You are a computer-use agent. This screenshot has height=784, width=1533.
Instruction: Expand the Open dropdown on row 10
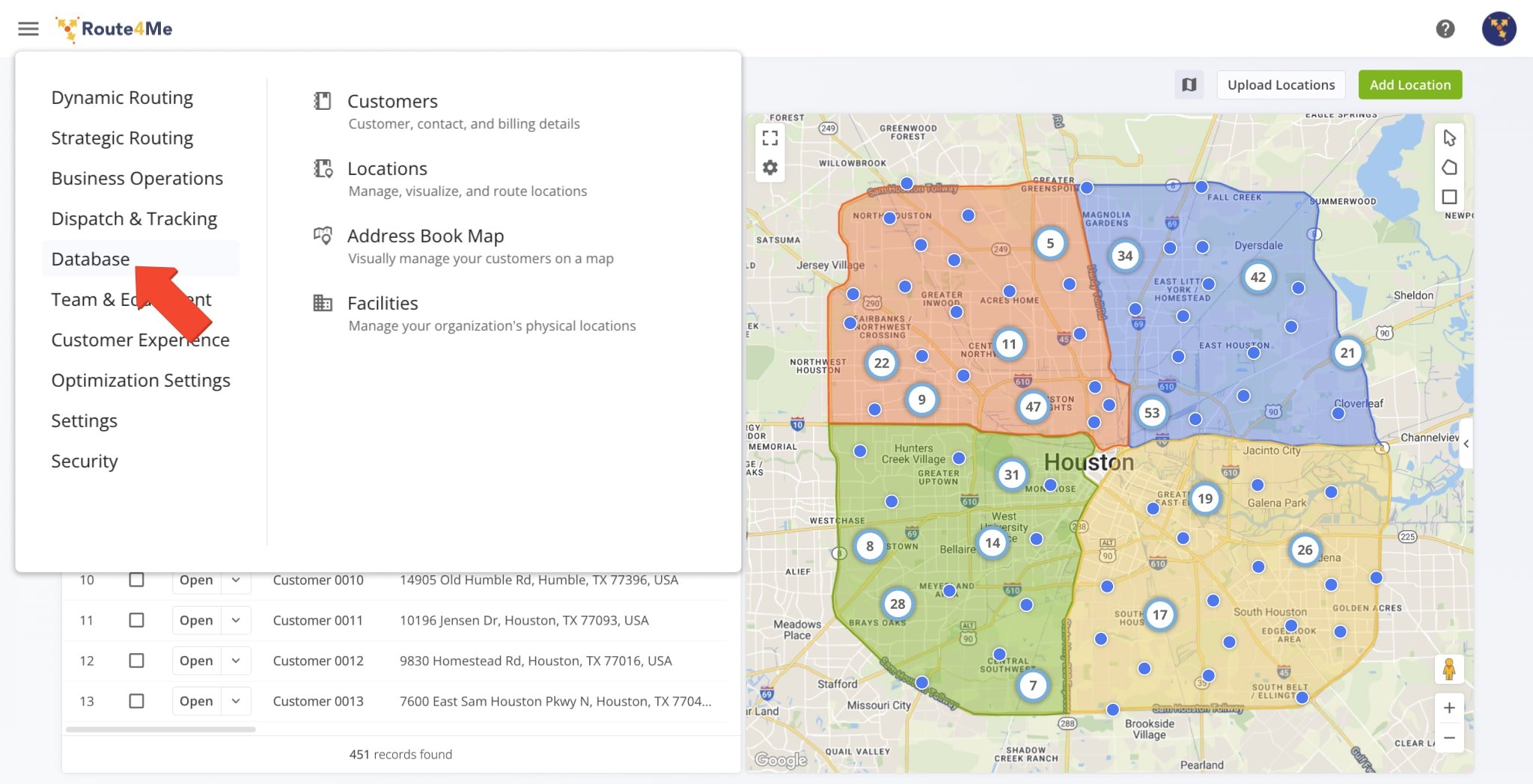pyautogui.click(x=236, y=579)
